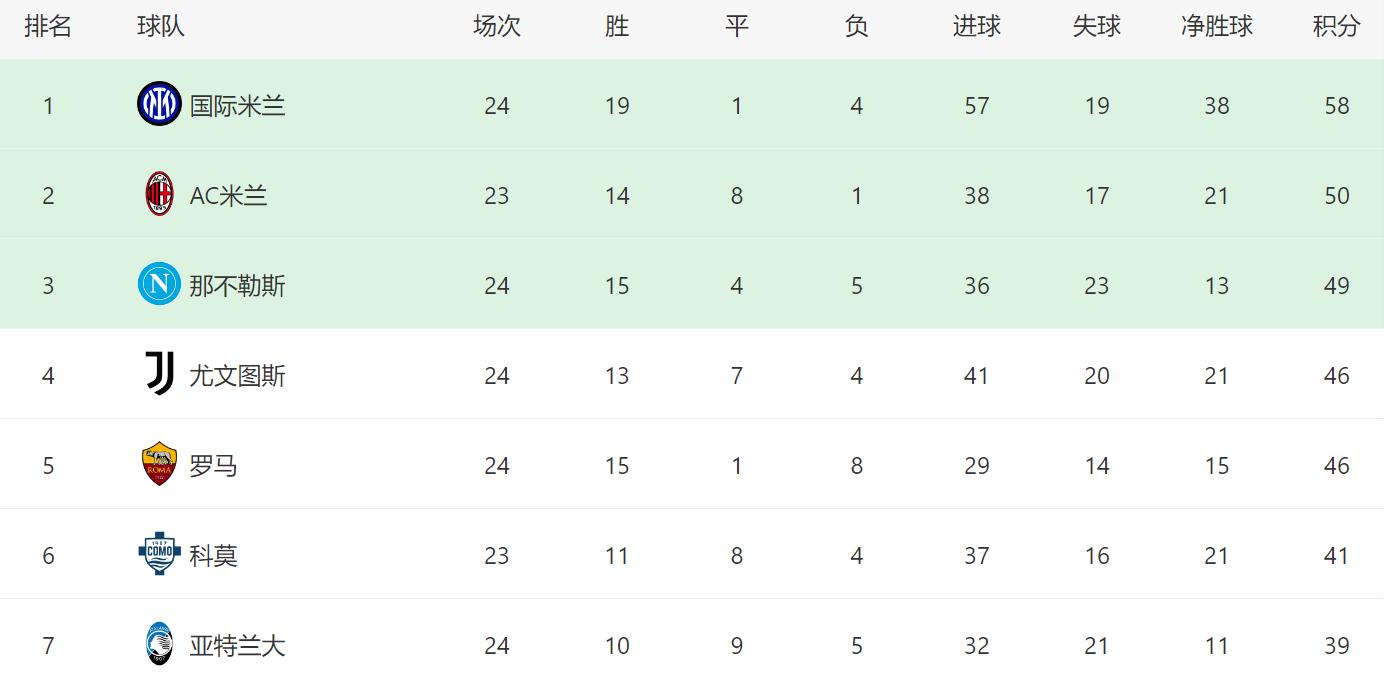Select the 科莫 team name
Screen dimensions: 1384x687
click(213, 555)
